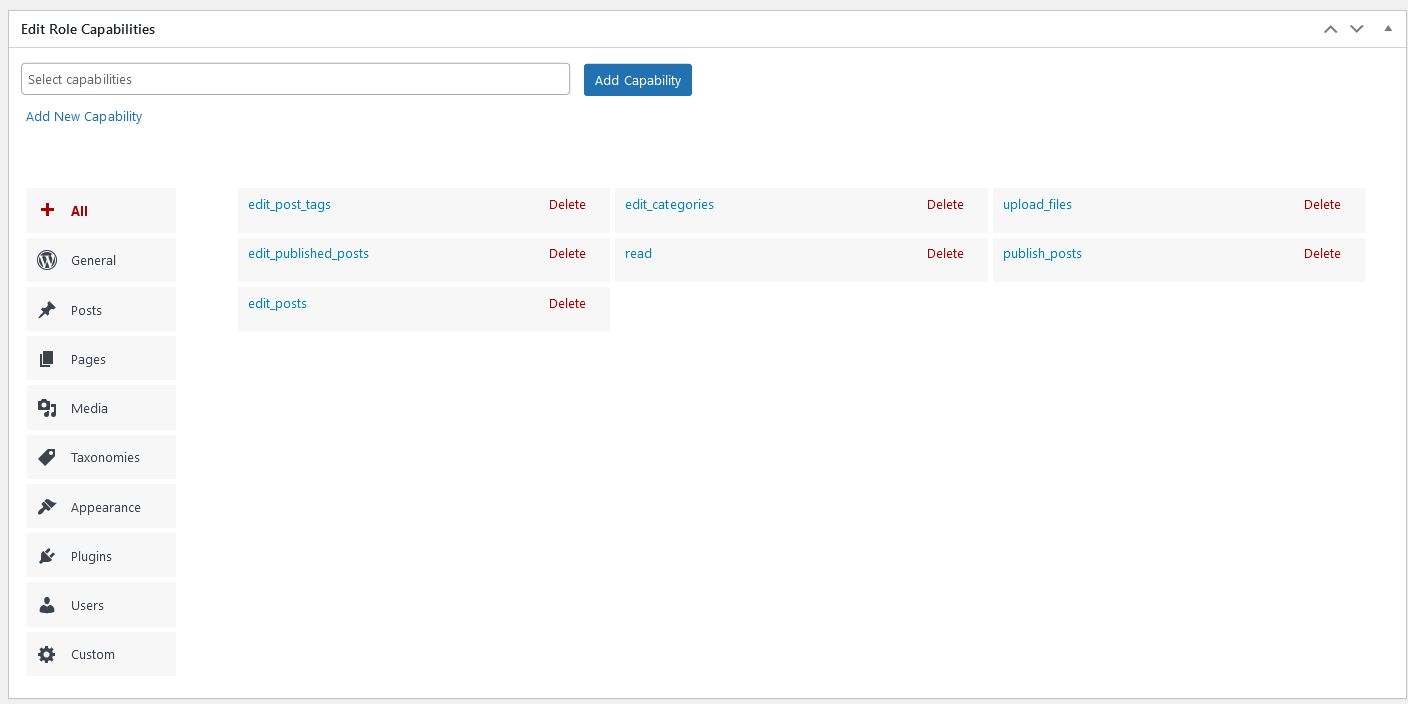
Task: Switch to the Custom capabilities group
Action: coord(101,654)
